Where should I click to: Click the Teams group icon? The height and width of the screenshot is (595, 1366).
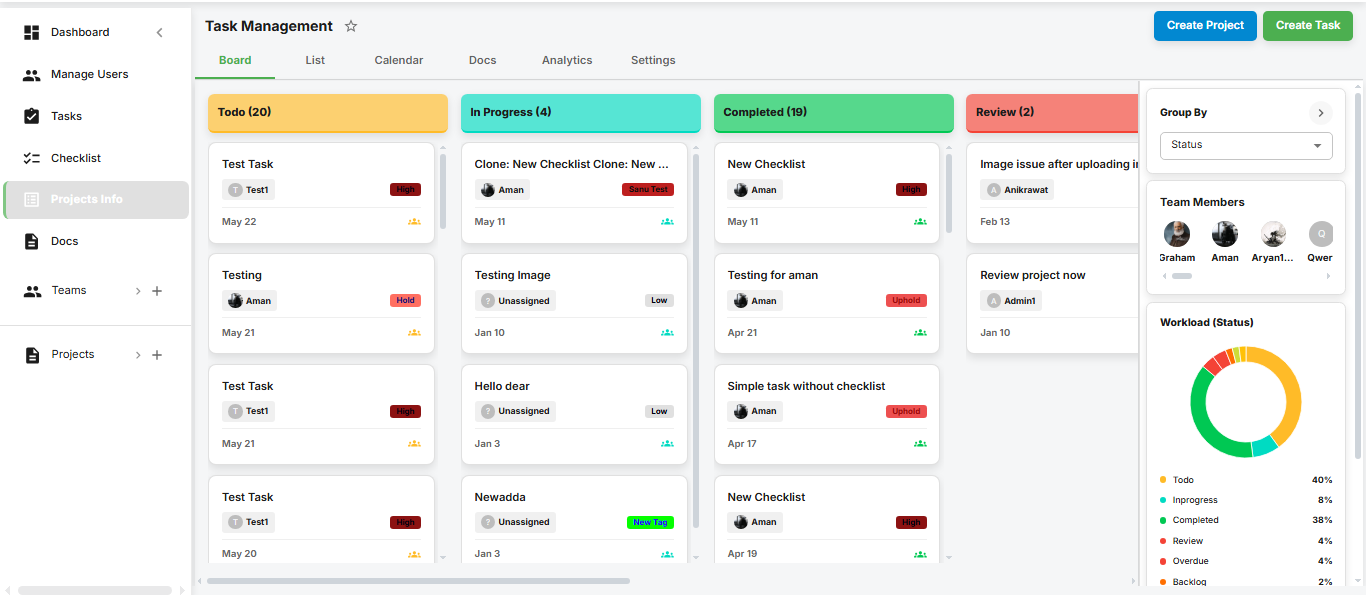click(x=32, y=291)
